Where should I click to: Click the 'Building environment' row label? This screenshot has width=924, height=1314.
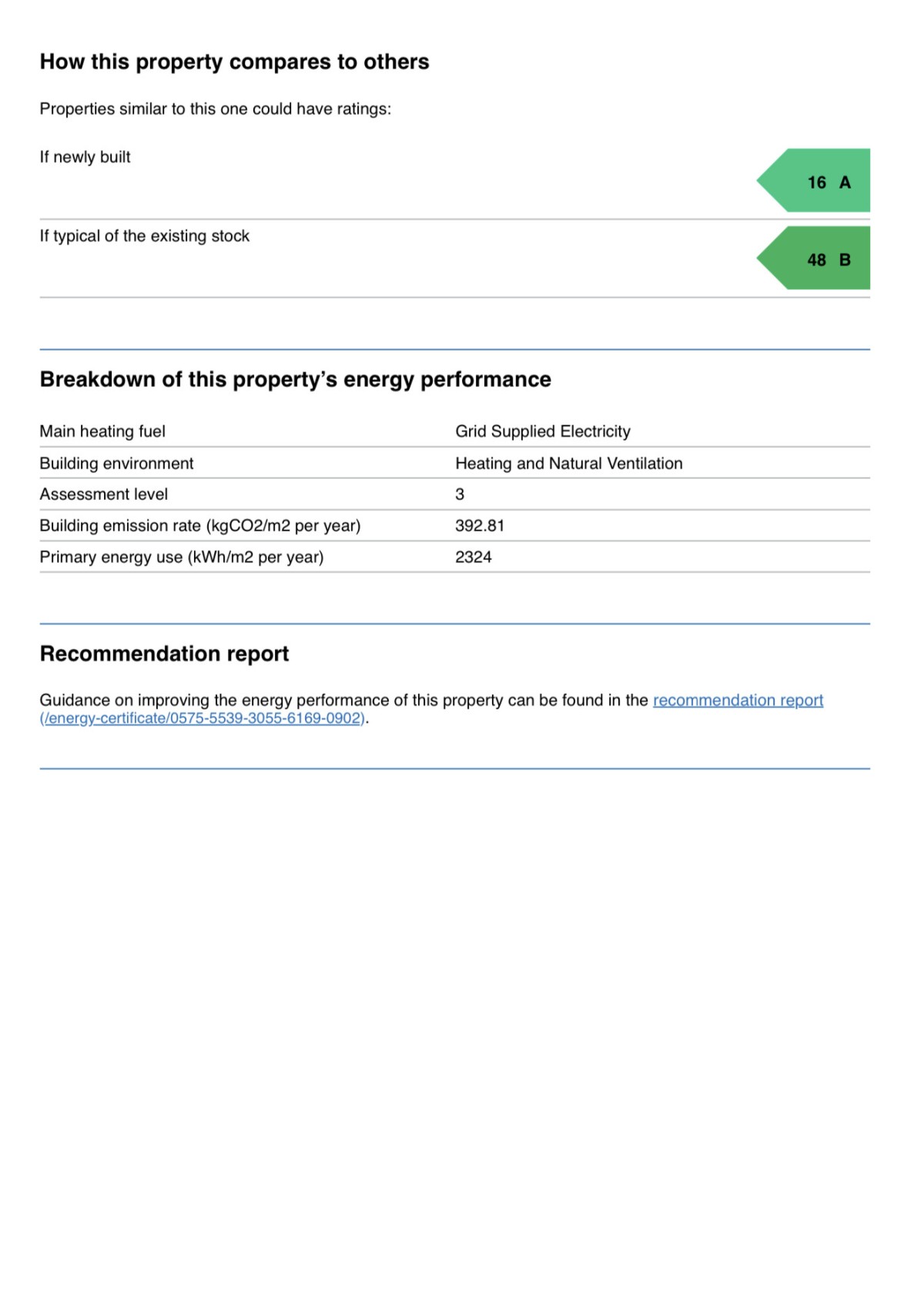point(116,463)
